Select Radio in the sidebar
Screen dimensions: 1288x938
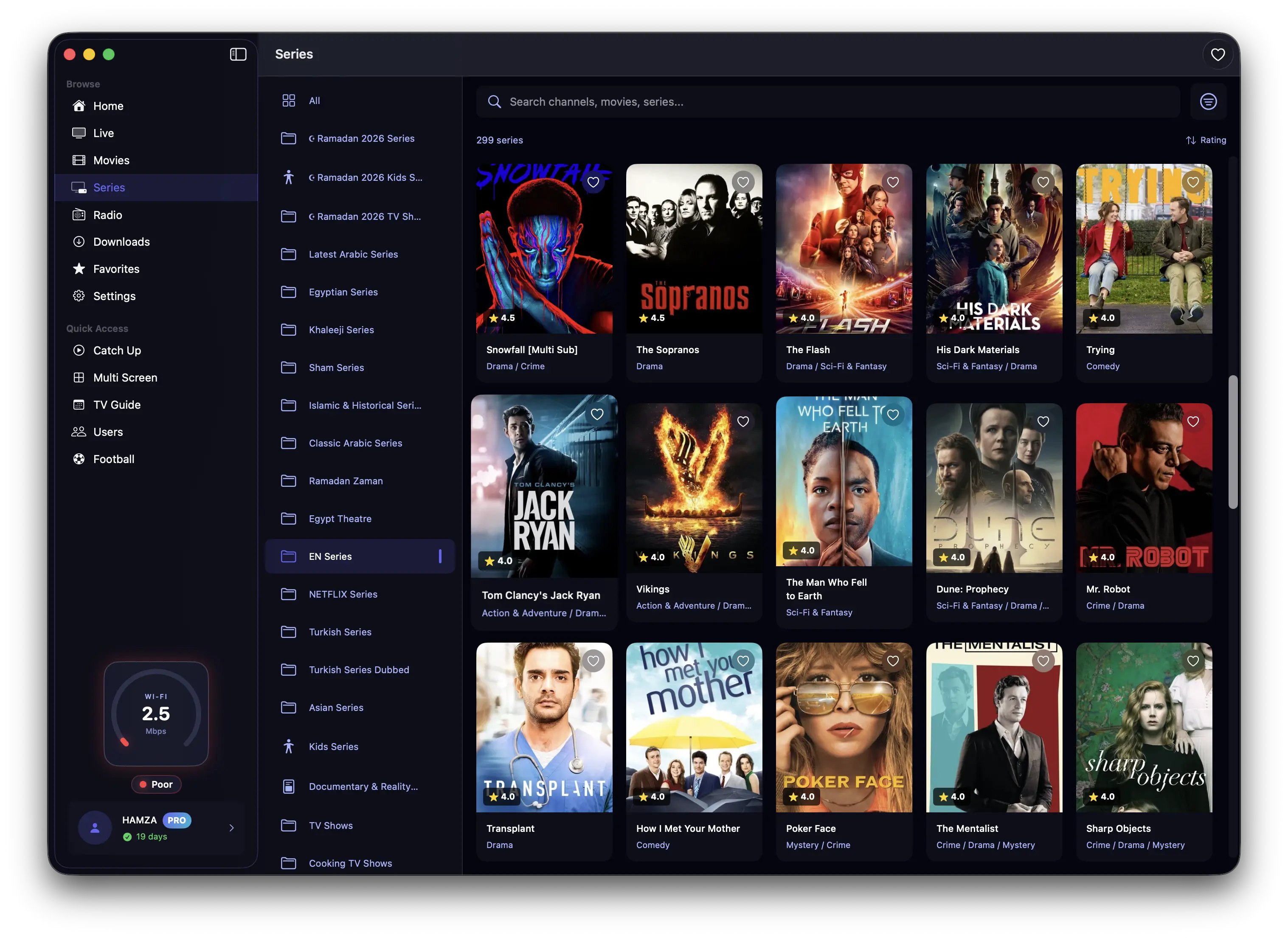[x=156, y=215]
